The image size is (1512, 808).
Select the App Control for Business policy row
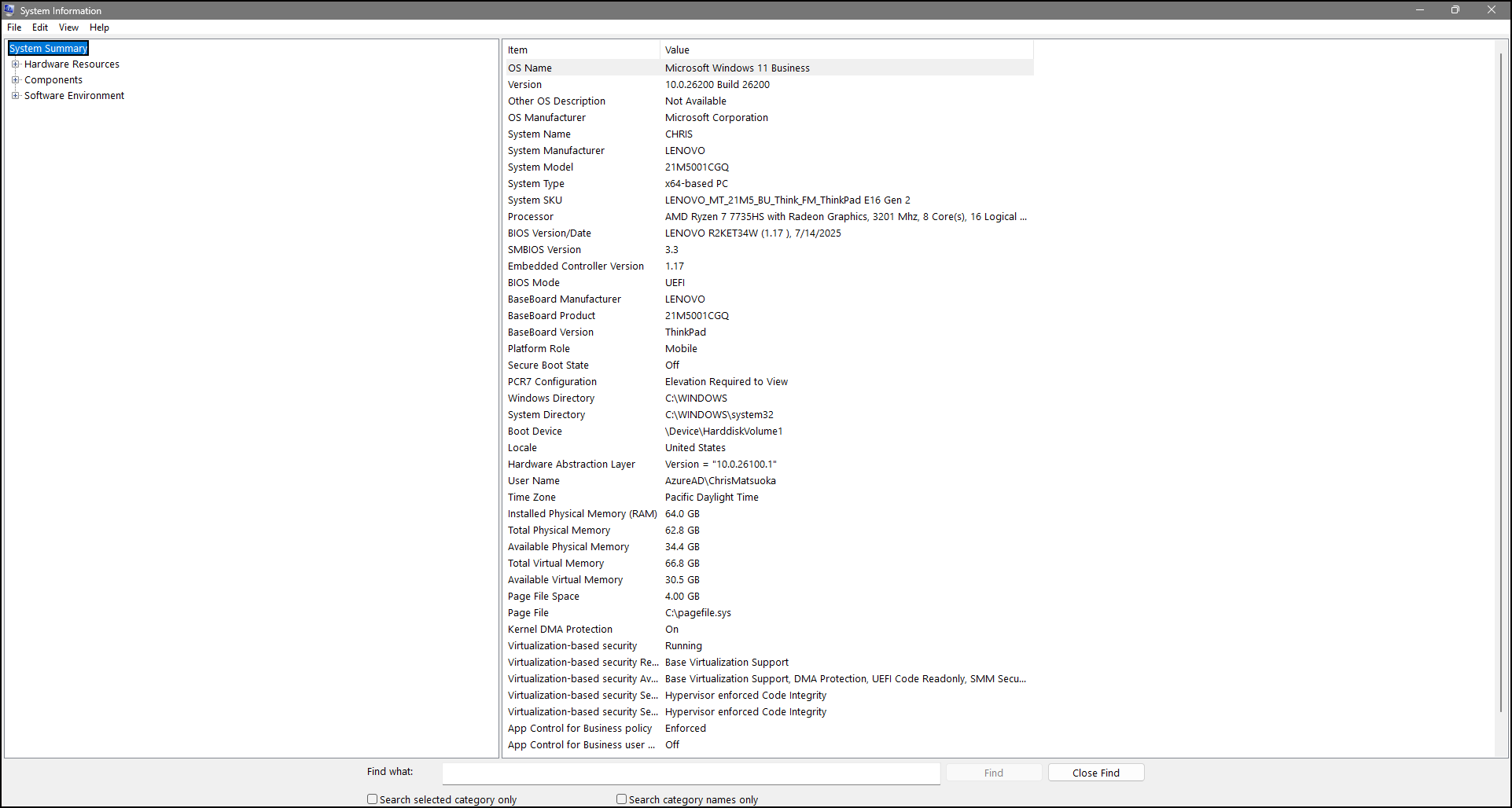[768, 729]
